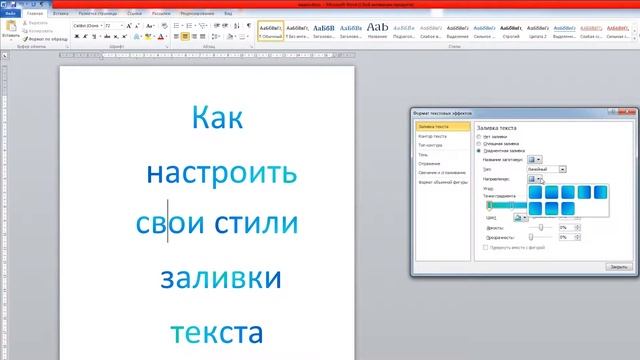Switch to the Разметка страницы tab
The image size is (640, 360).
(x=97, y=13)
